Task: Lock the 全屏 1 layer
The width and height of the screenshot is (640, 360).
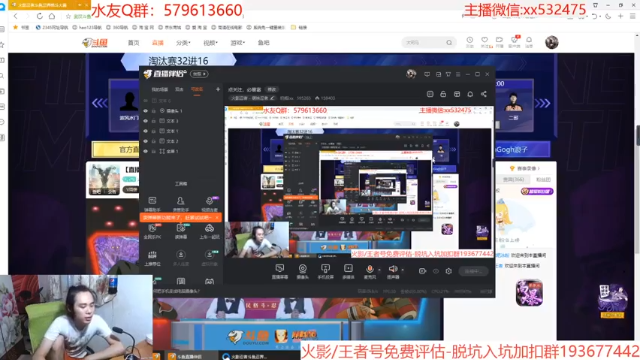Action: coord(154,151)
